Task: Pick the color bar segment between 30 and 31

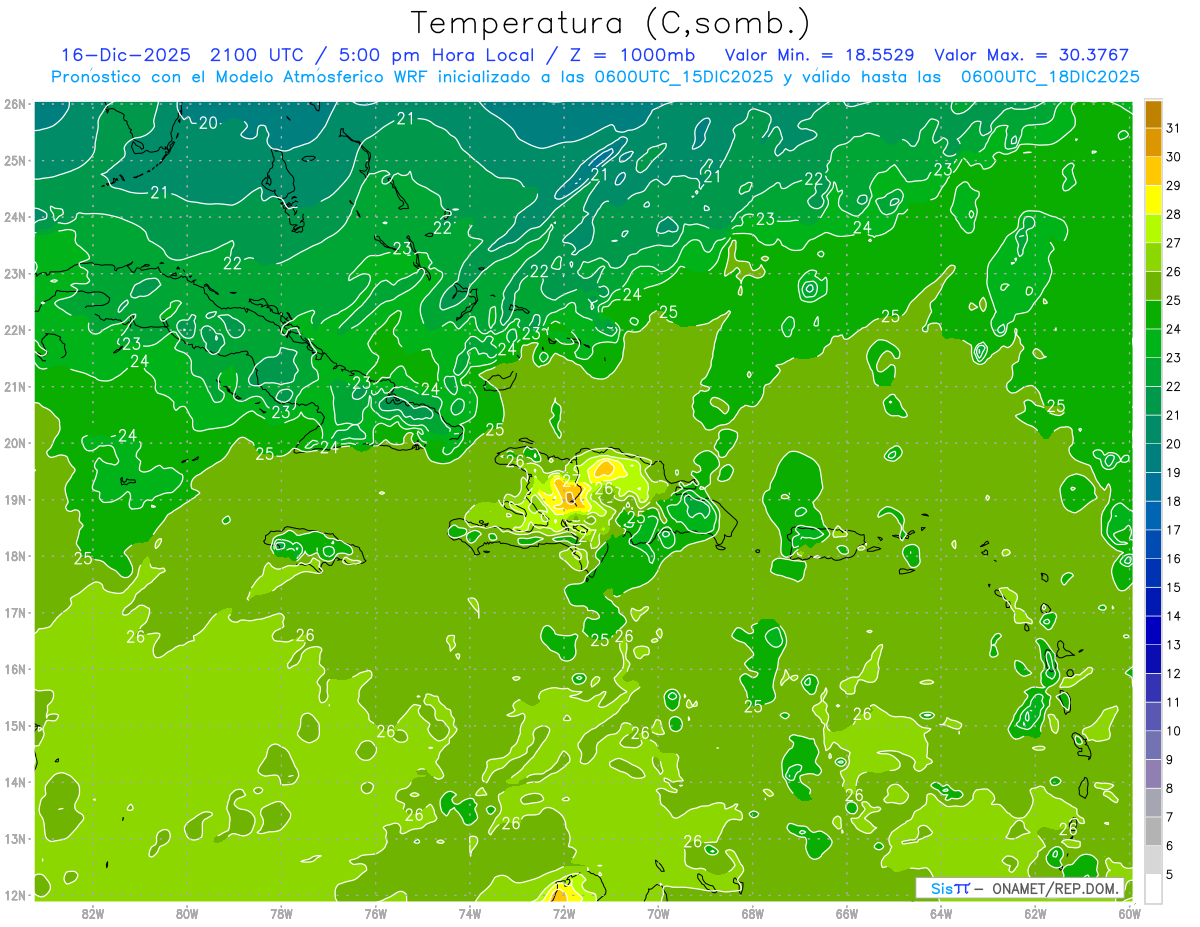Action: click(x=1153, y=142)
